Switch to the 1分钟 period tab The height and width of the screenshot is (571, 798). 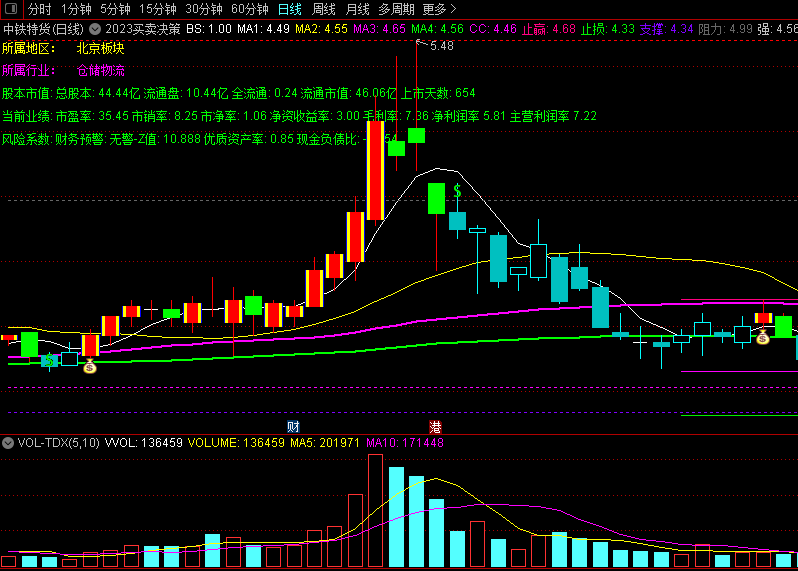pyautogui.click(x=76, y=9)
